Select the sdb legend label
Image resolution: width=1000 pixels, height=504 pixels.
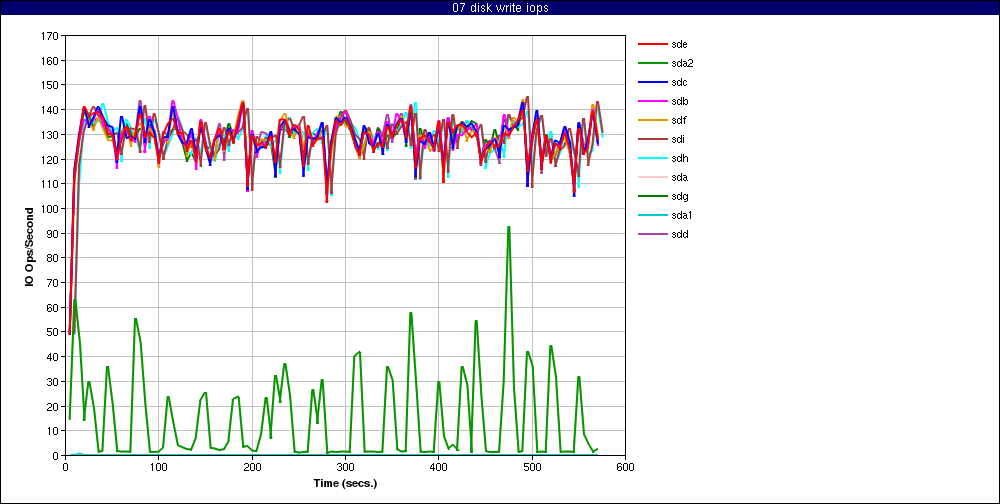coord(679,101)
